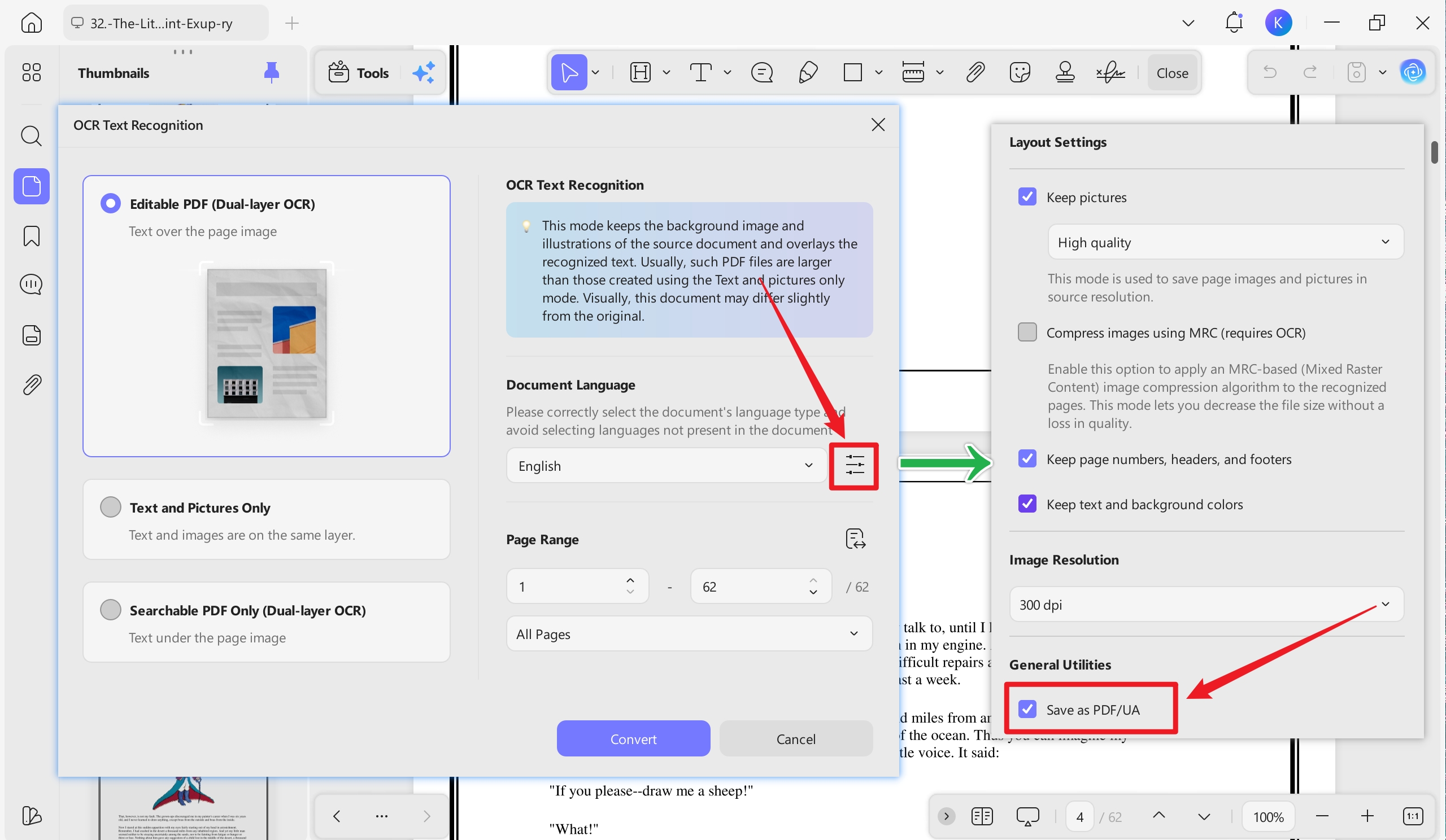Screen dimensions: 1446x840
Task: Toggle Keep text and background colors
Action: click(x=1026, y=504)
